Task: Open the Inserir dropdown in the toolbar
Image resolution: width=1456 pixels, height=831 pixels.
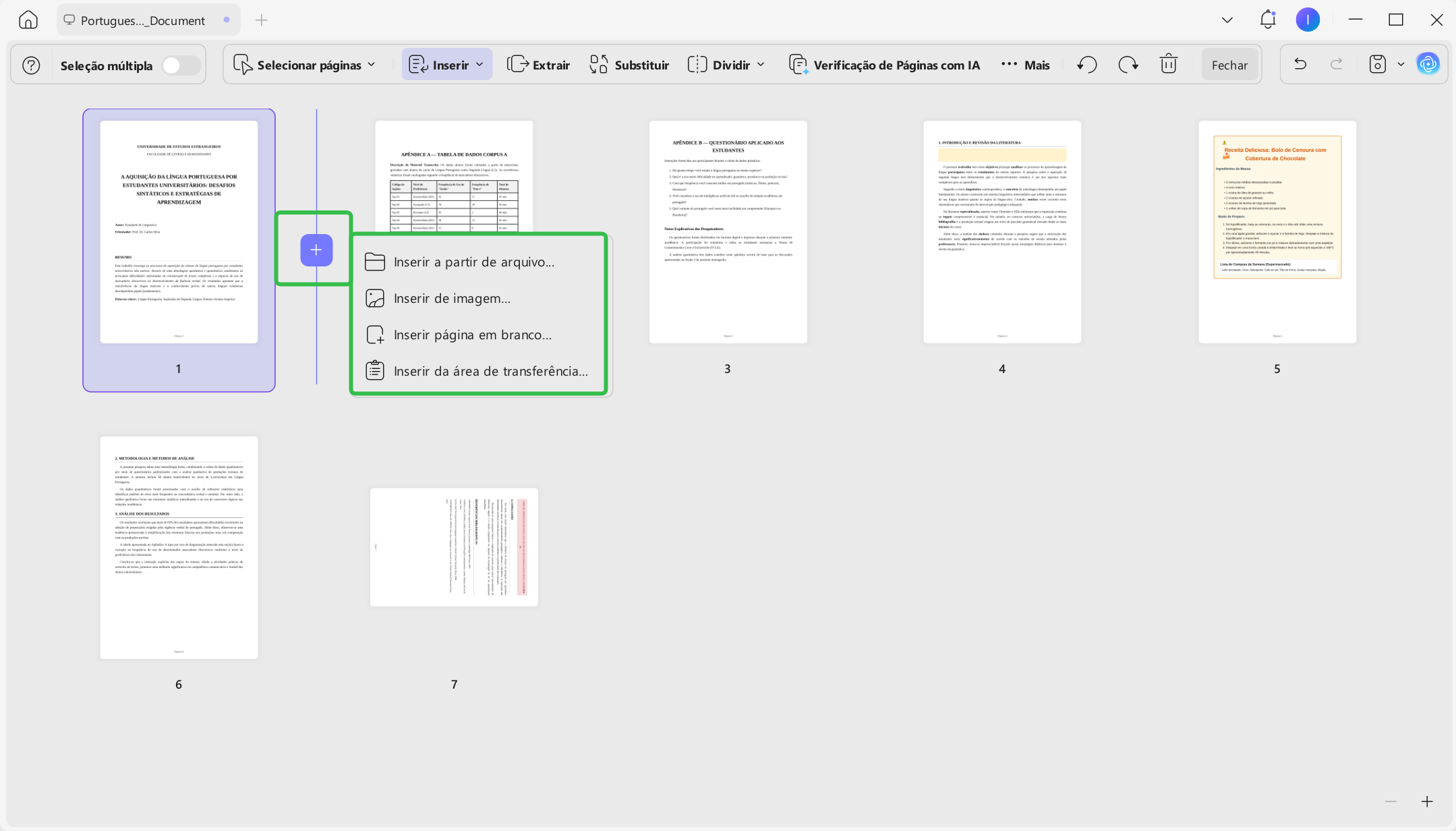Action: [x=447, y=65]
